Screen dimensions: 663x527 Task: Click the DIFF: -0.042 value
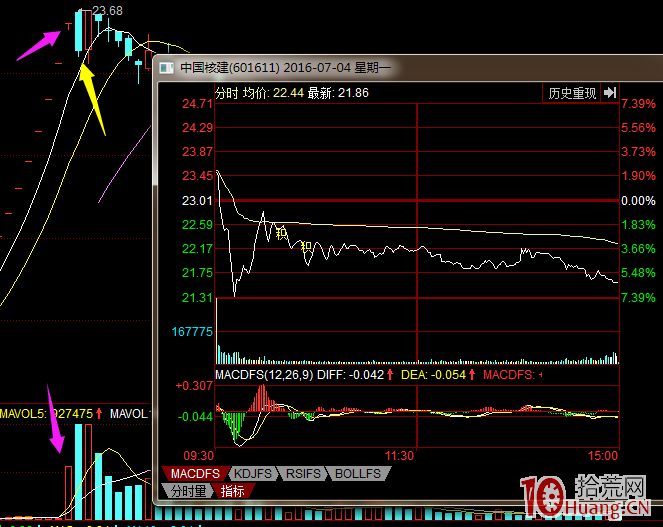[x=351, y=375]
